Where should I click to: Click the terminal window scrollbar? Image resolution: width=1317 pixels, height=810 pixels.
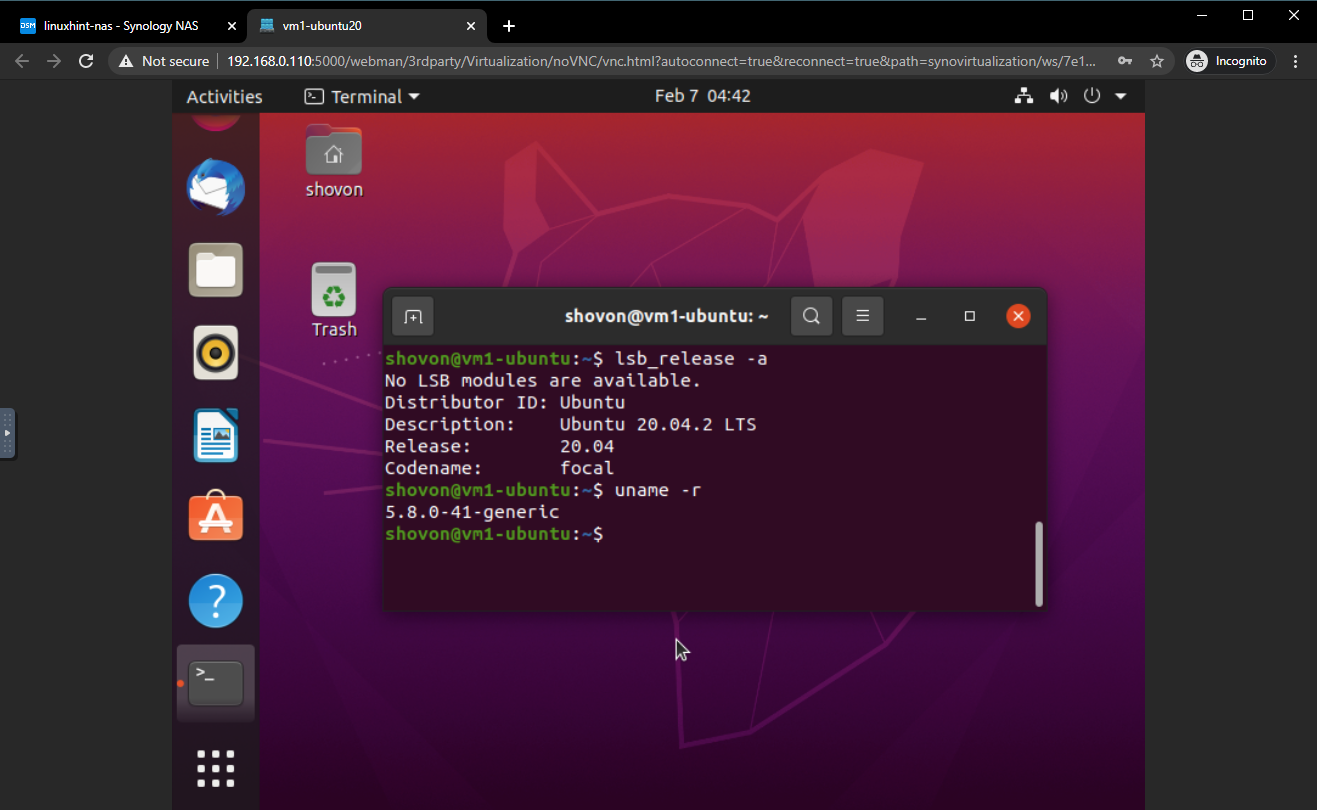[x=1039, y=563]
